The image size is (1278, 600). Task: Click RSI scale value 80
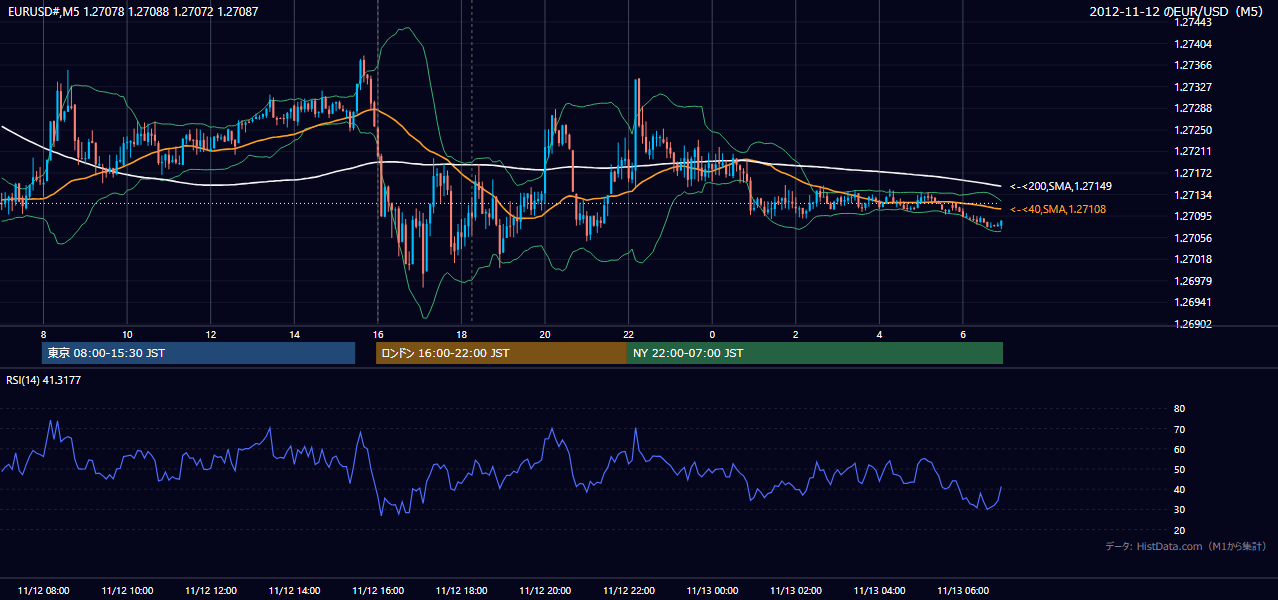[1179, 409]
